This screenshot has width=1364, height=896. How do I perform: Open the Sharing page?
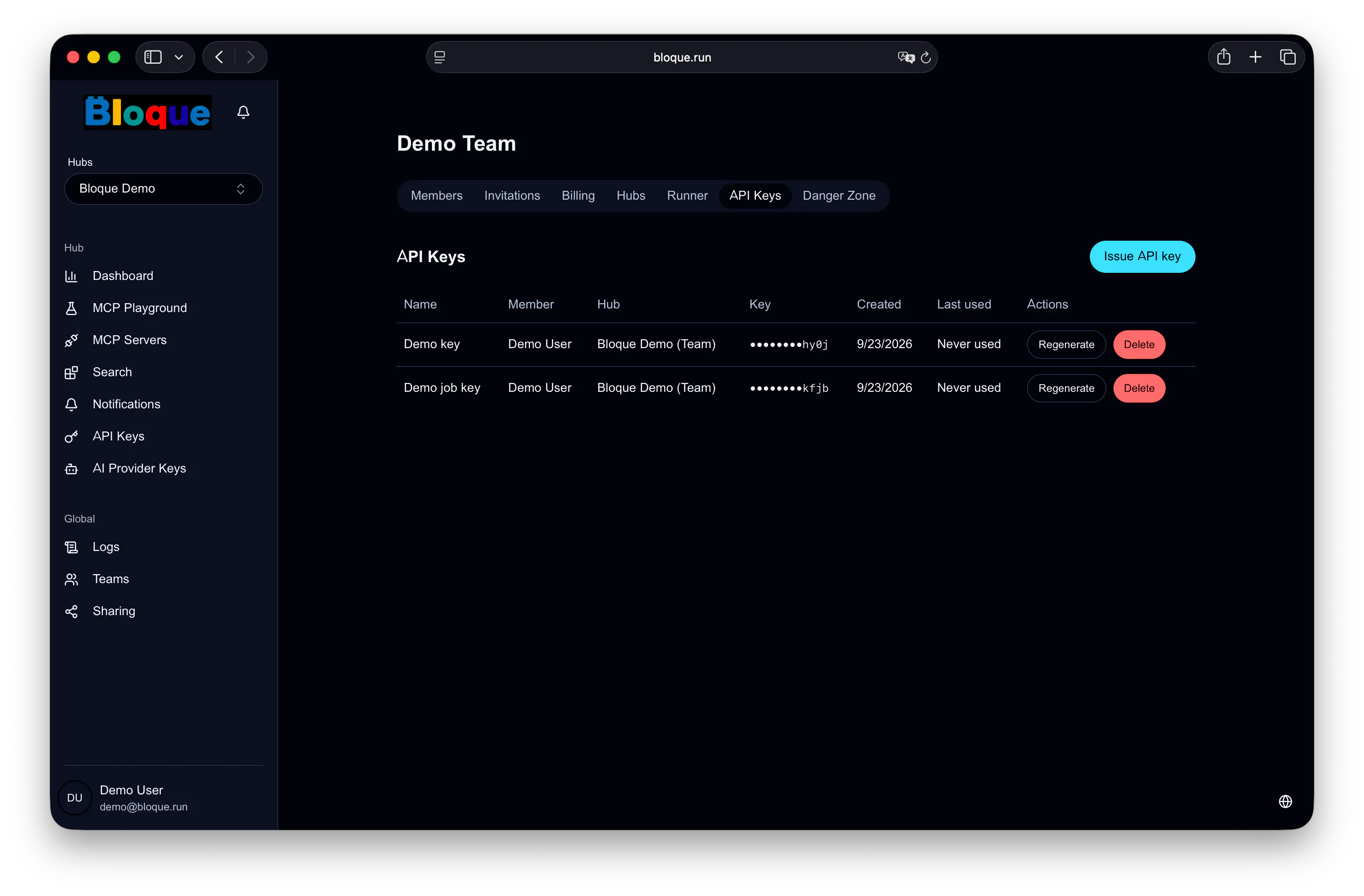114,612
